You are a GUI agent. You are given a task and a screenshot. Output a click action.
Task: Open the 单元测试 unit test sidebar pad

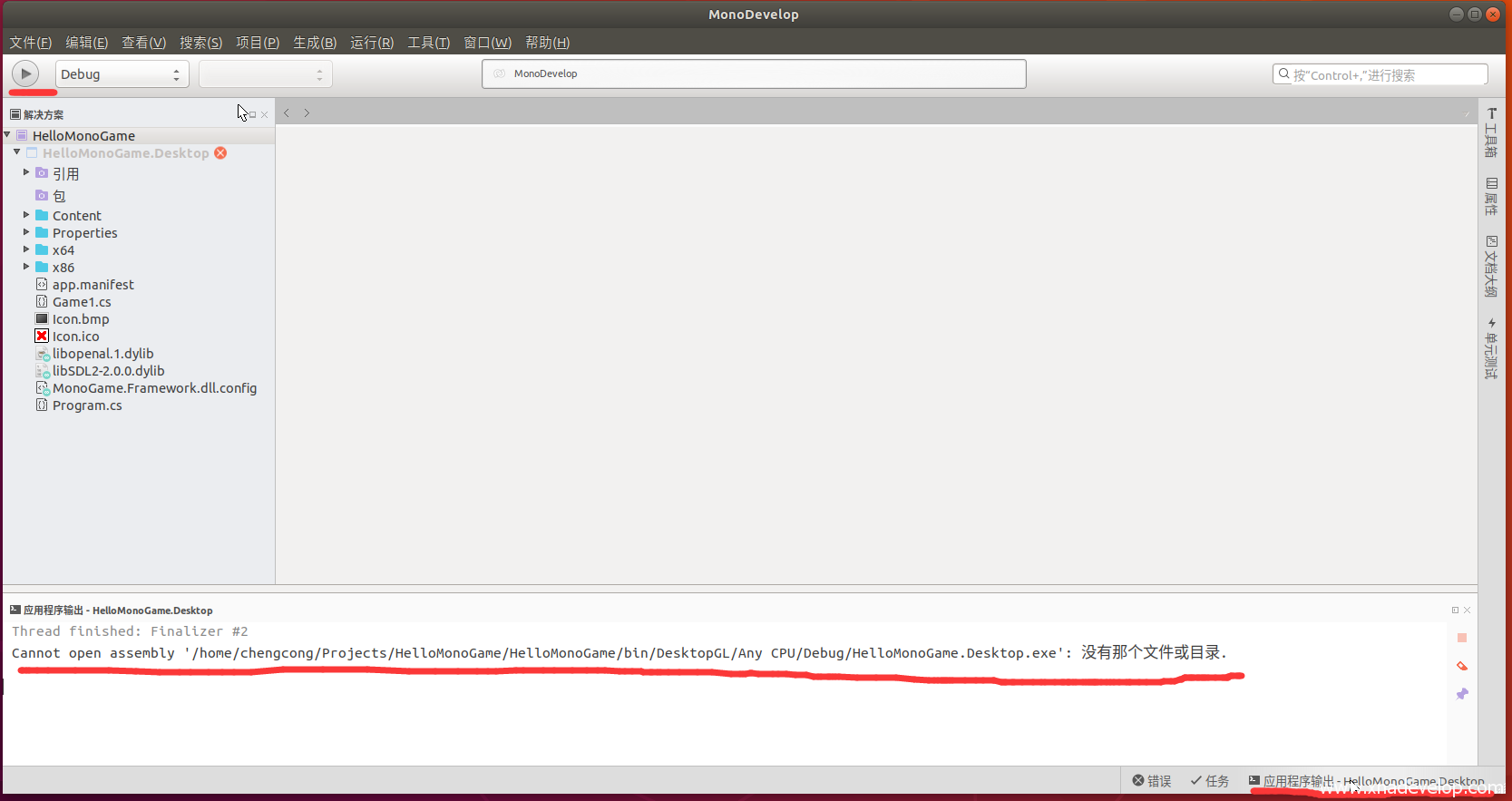pos(1491,348)
